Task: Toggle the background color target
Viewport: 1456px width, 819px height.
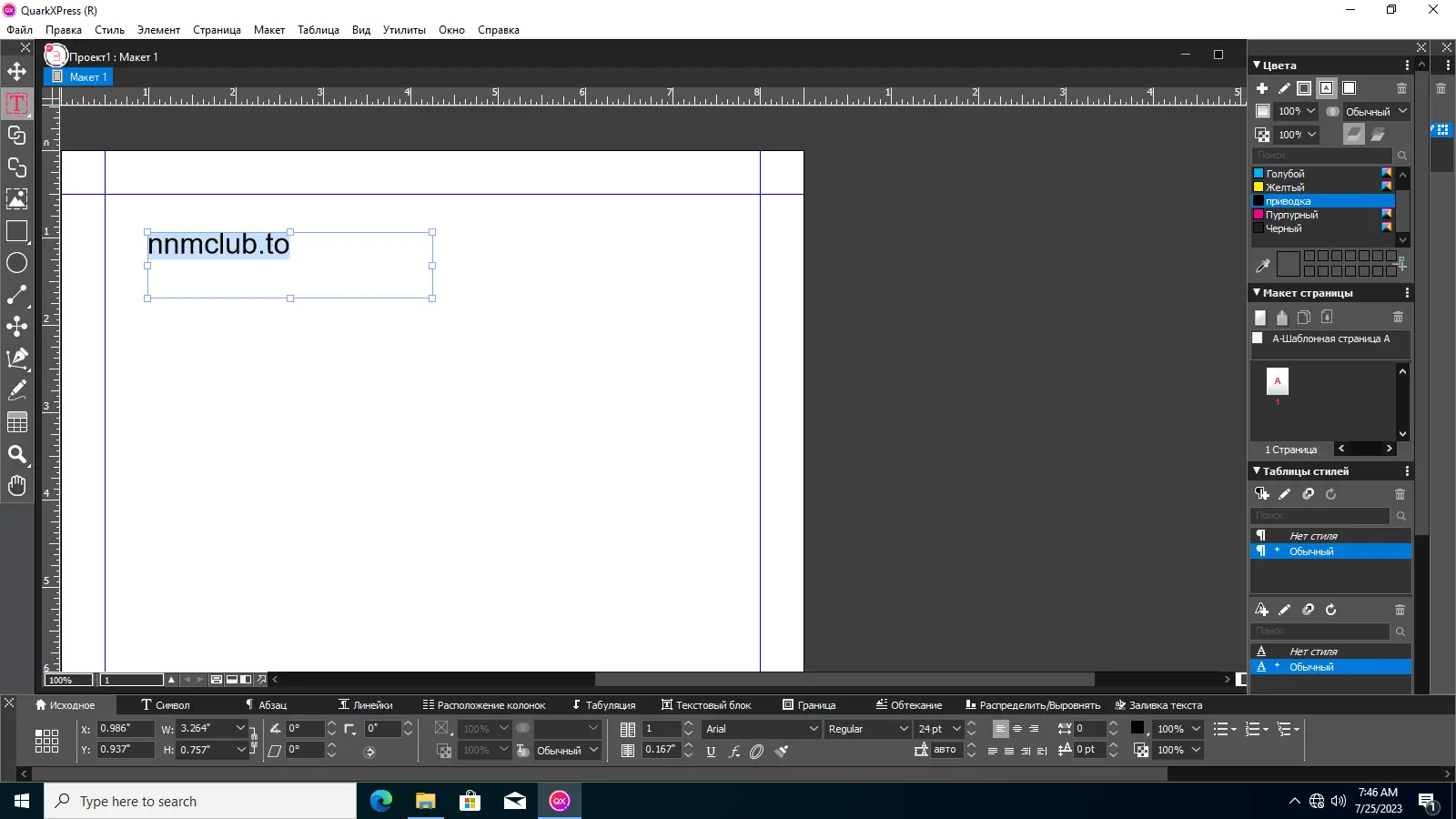Action: coord(1350,88)
